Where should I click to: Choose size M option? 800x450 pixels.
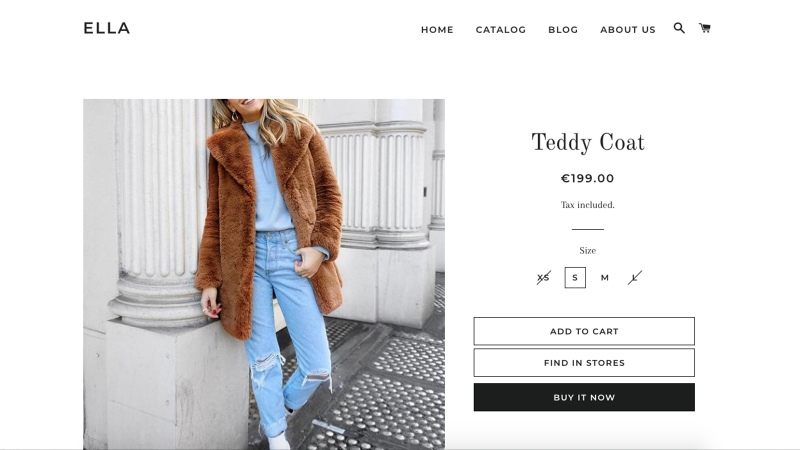pos(605,278)
